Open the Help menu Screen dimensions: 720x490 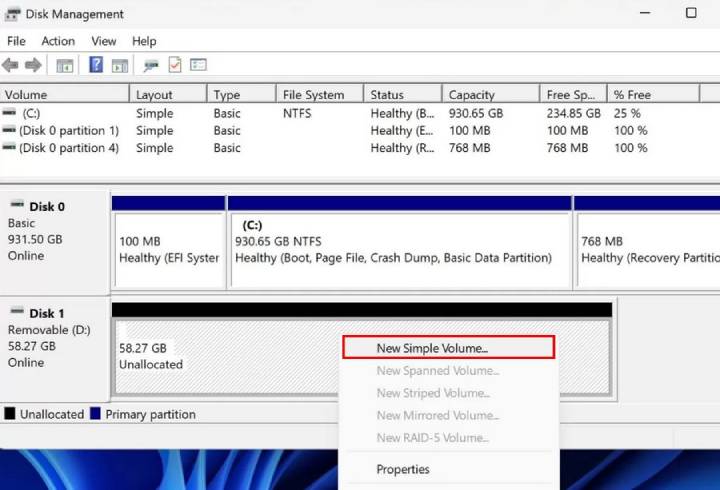[144, 41]
